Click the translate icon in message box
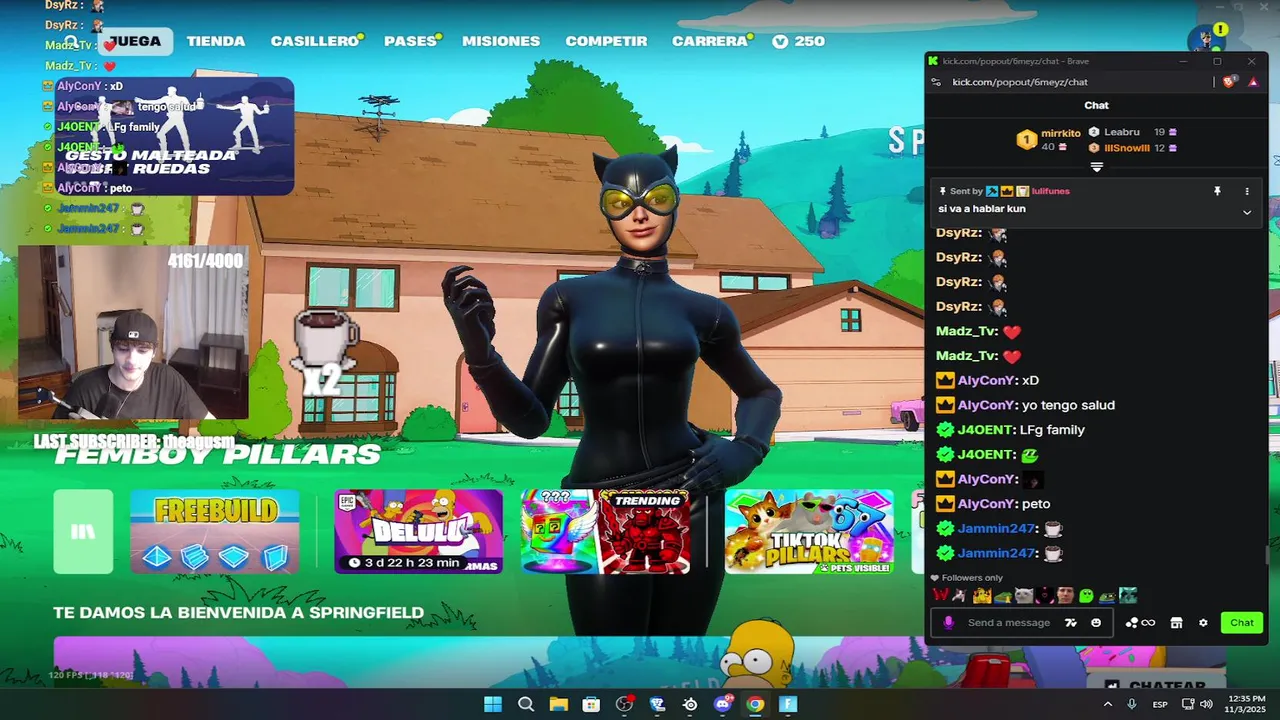This screenshot has width=1280, height=720. (1071, 622)
